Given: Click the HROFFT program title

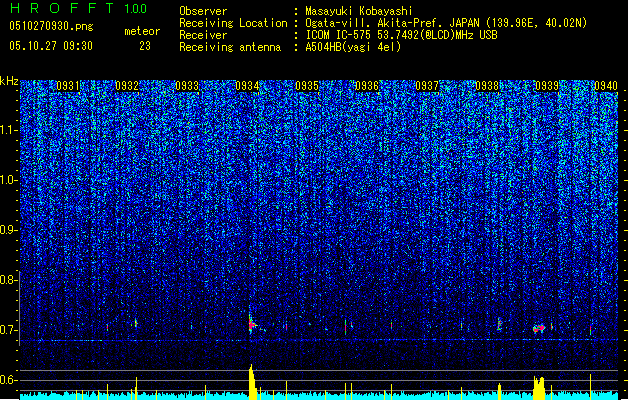Looking at the screenshot, I should coord(62,8).
